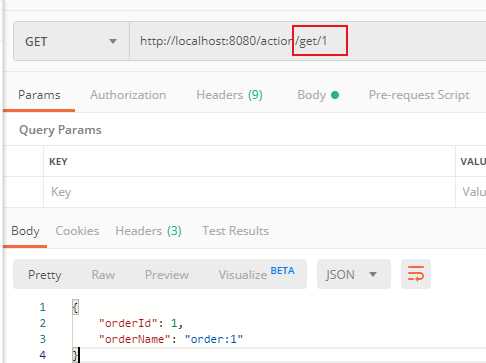Open the Test Results tab
The width and height of the screenshot is (486, 363).
point(236,231)
